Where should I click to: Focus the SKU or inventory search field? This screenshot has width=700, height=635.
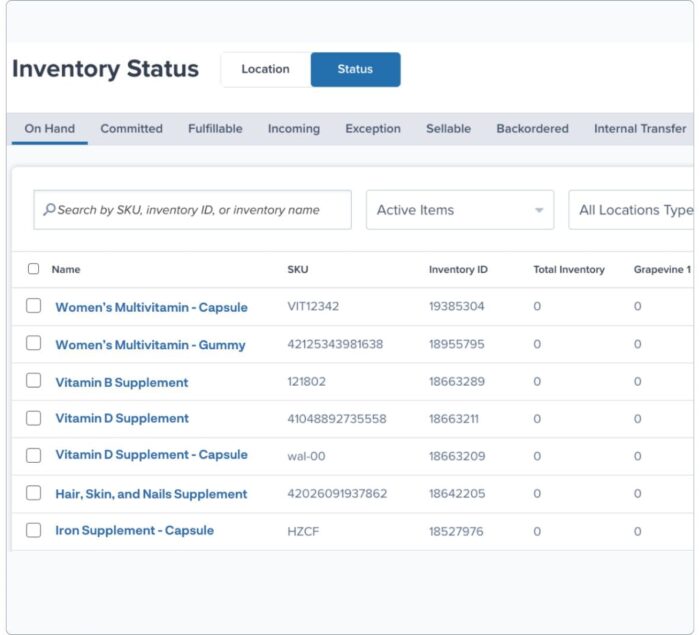[200, 210]
